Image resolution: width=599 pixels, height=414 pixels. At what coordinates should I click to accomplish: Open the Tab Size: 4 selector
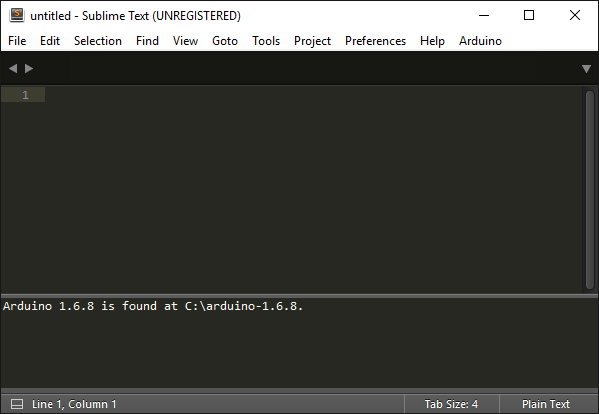pos(452,404)
